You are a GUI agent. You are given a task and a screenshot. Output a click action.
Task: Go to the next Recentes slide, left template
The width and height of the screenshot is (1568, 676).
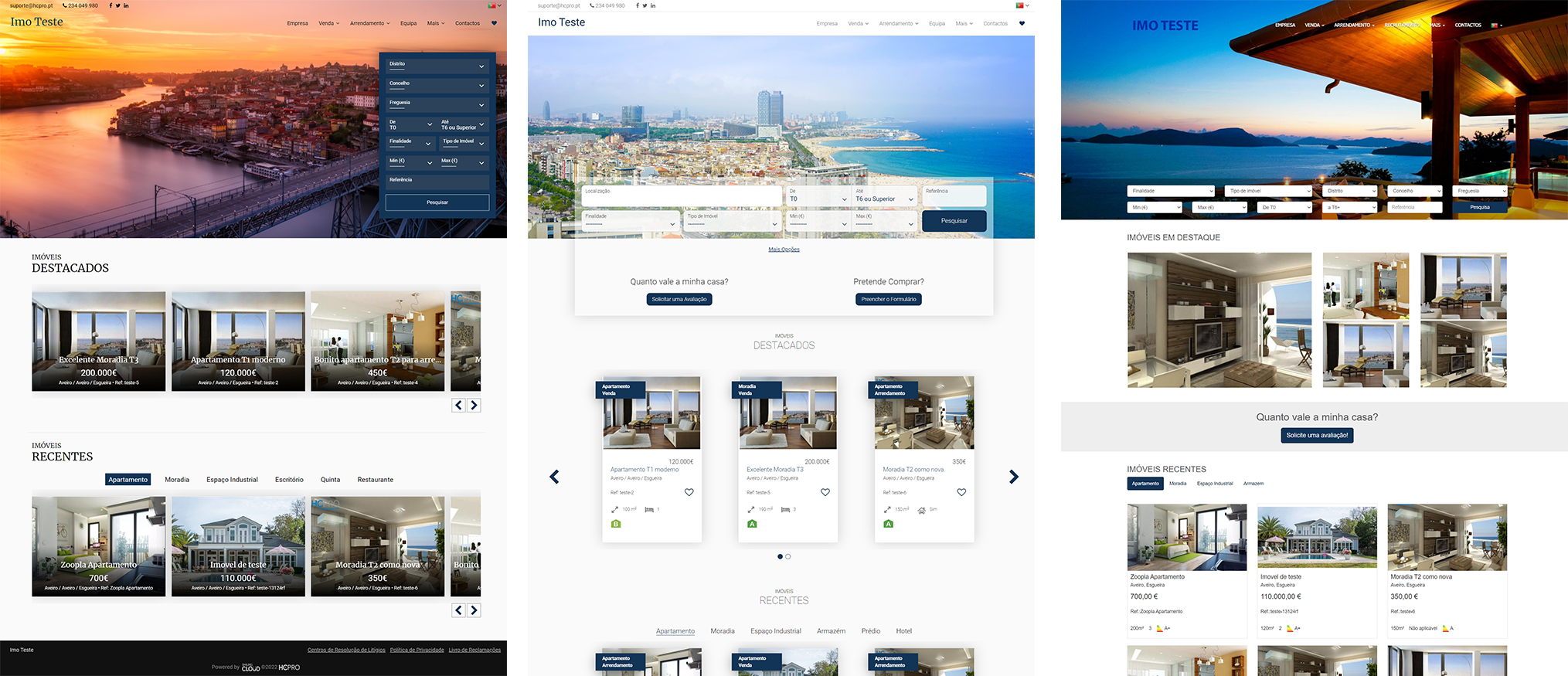click(x=474, y=610)
